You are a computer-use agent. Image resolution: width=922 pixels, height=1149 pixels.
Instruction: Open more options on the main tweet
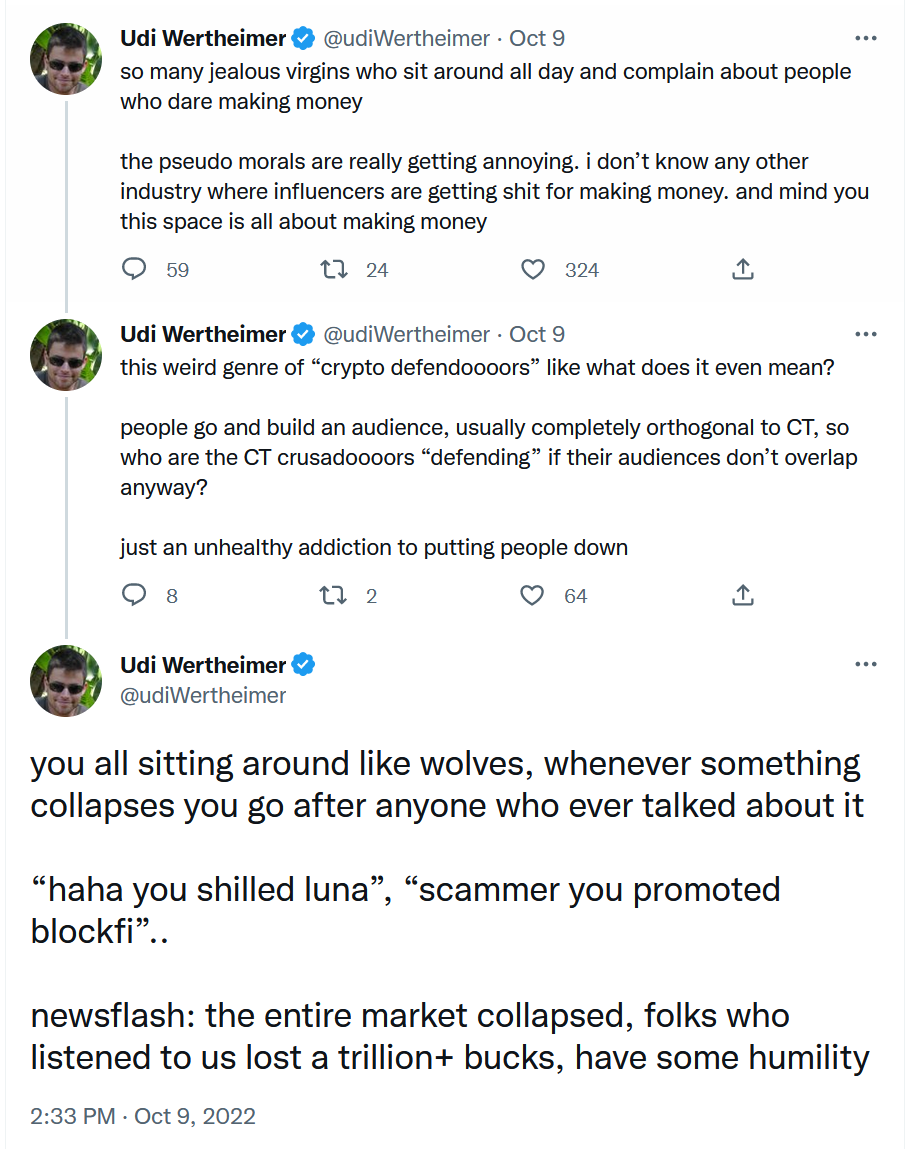(866, 665)
